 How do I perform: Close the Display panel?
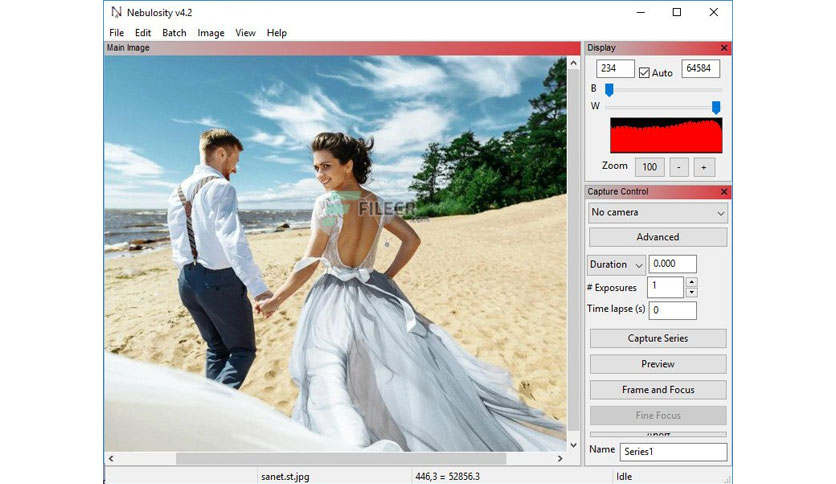pos(724,48)
